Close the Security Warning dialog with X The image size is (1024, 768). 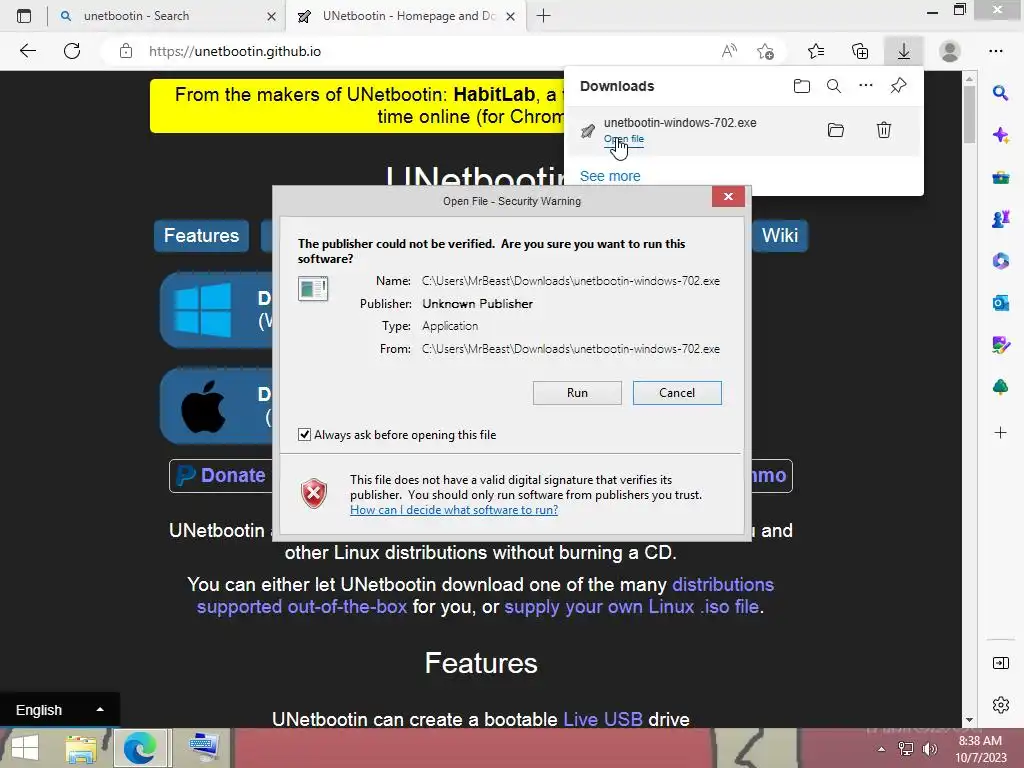pyautogui.click(x=728, y=197)
